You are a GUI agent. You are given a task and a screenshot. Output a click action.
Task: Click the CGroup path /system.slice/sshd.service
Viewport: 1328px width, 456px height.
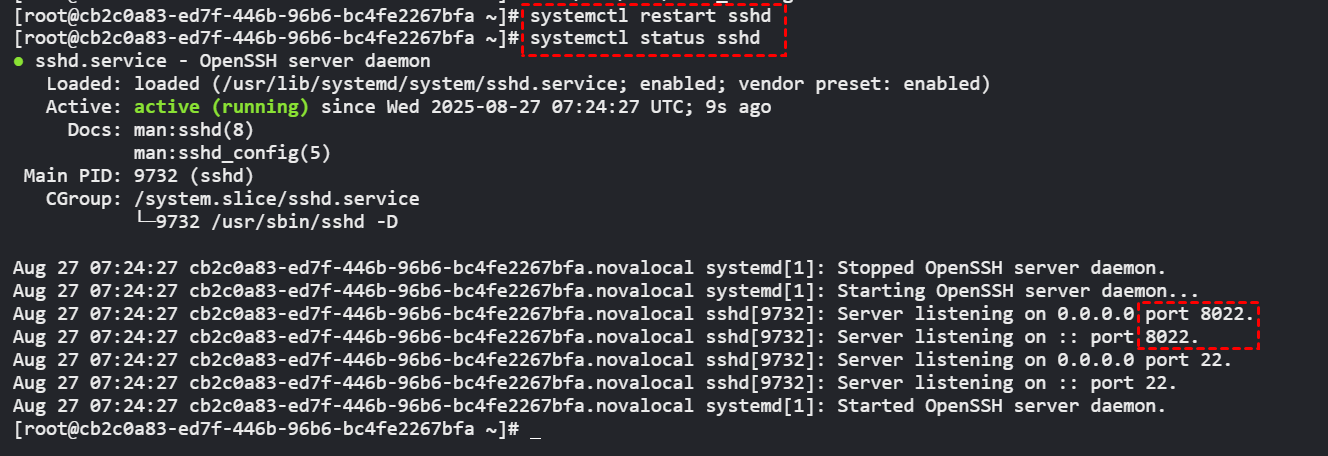(x=276, y=200)
